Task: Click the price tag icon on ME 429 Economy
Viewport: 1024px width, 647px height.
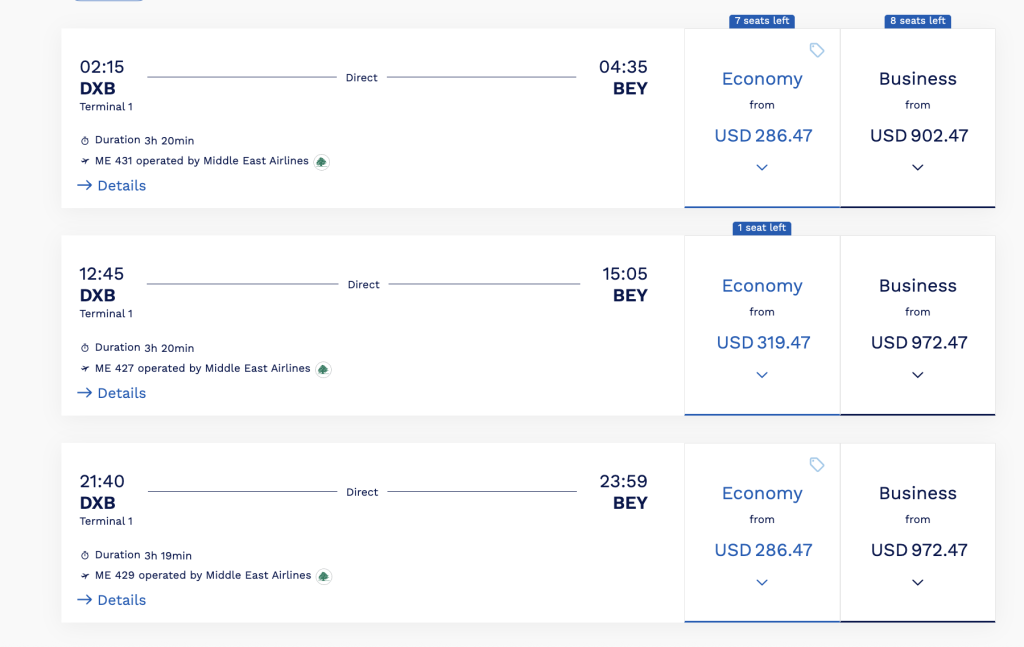Action: pyautogui.click(x=816, y=465)
